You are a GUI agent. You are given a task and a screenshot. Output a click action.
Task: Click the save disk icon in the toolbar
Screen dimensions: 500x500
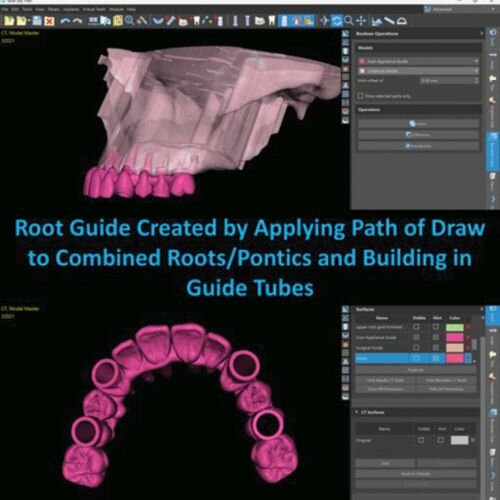tap(37, 21)
